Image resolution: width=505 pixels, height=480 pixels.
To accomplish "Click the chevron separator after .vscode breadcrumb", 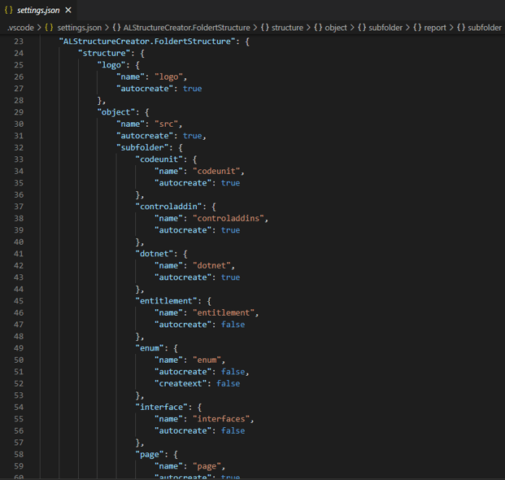I will 39,28.
